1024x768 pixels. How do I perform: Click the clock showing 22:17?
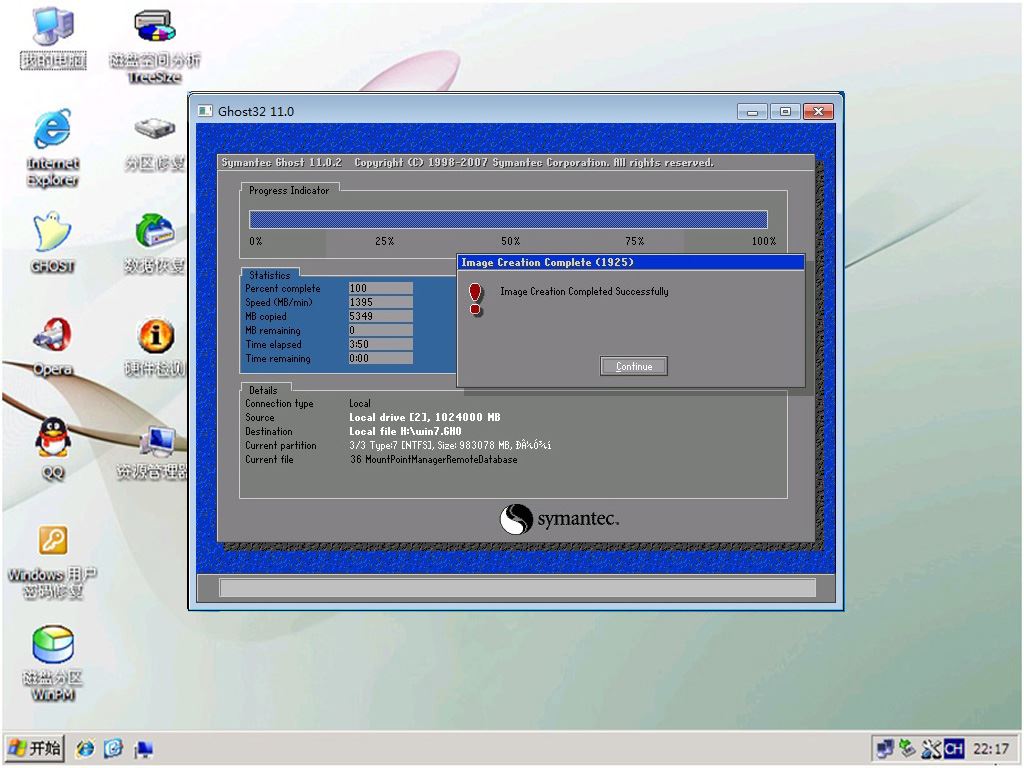tap(991, 748)
